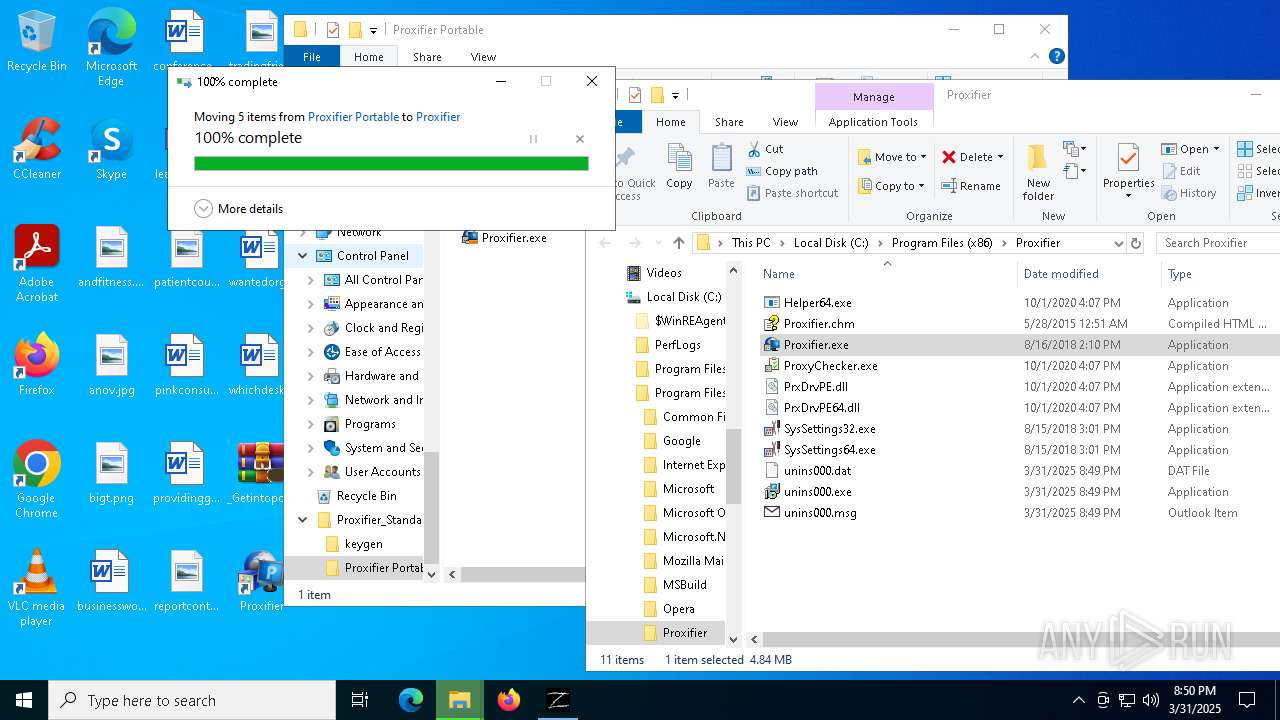
Task: Click the Paste icon in ribbon
Action: tap(721, 166)
